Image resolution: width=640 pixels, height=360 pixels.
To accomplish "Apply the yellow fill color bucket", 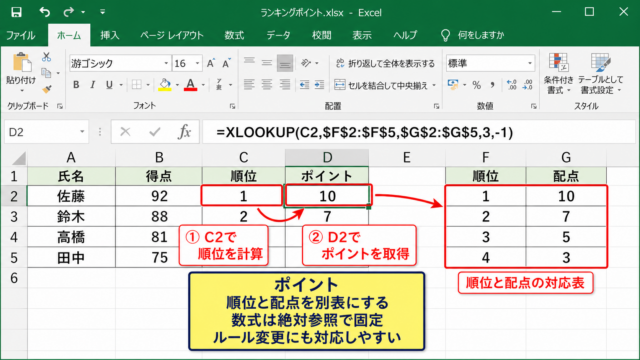I will pyautogui.click(x=165, y=85).
